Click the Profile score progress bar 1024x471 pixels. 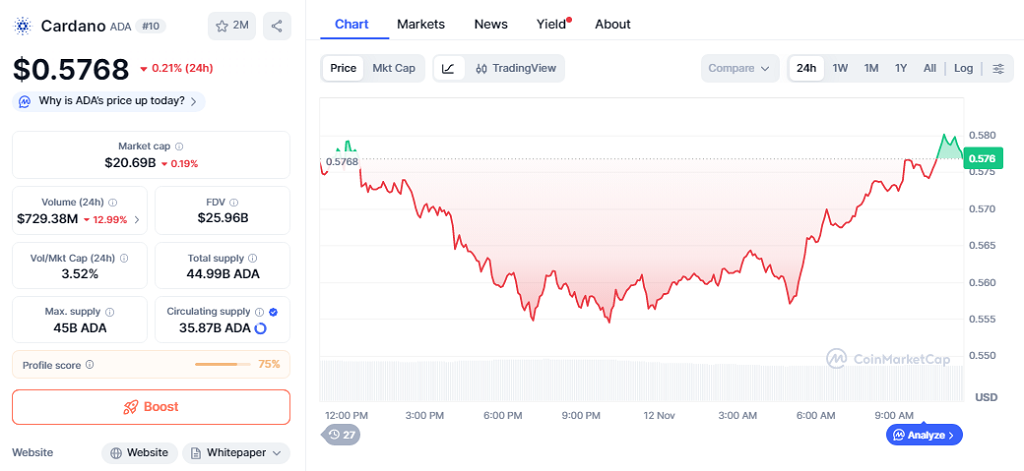222,365
